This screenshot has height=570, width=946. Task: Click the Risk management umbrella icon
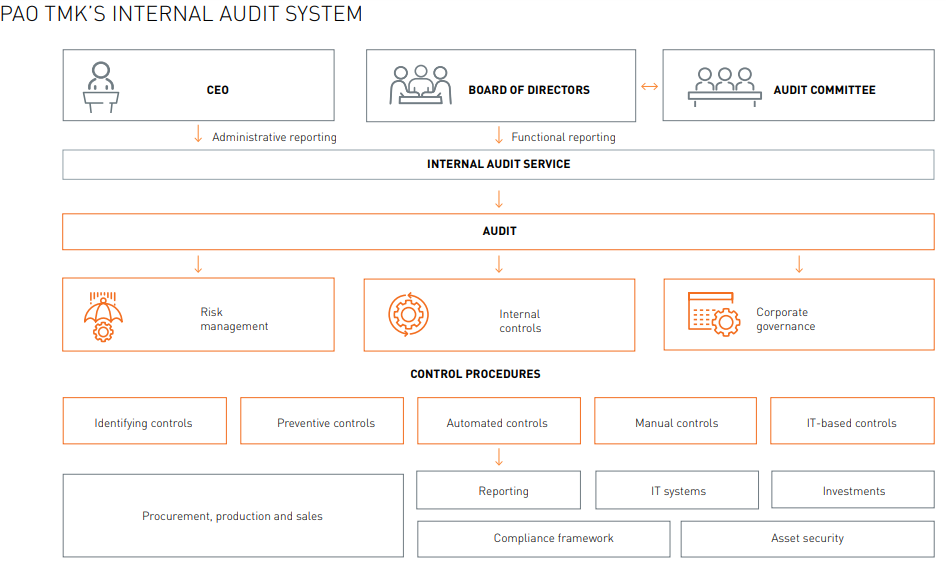[103, 317]
